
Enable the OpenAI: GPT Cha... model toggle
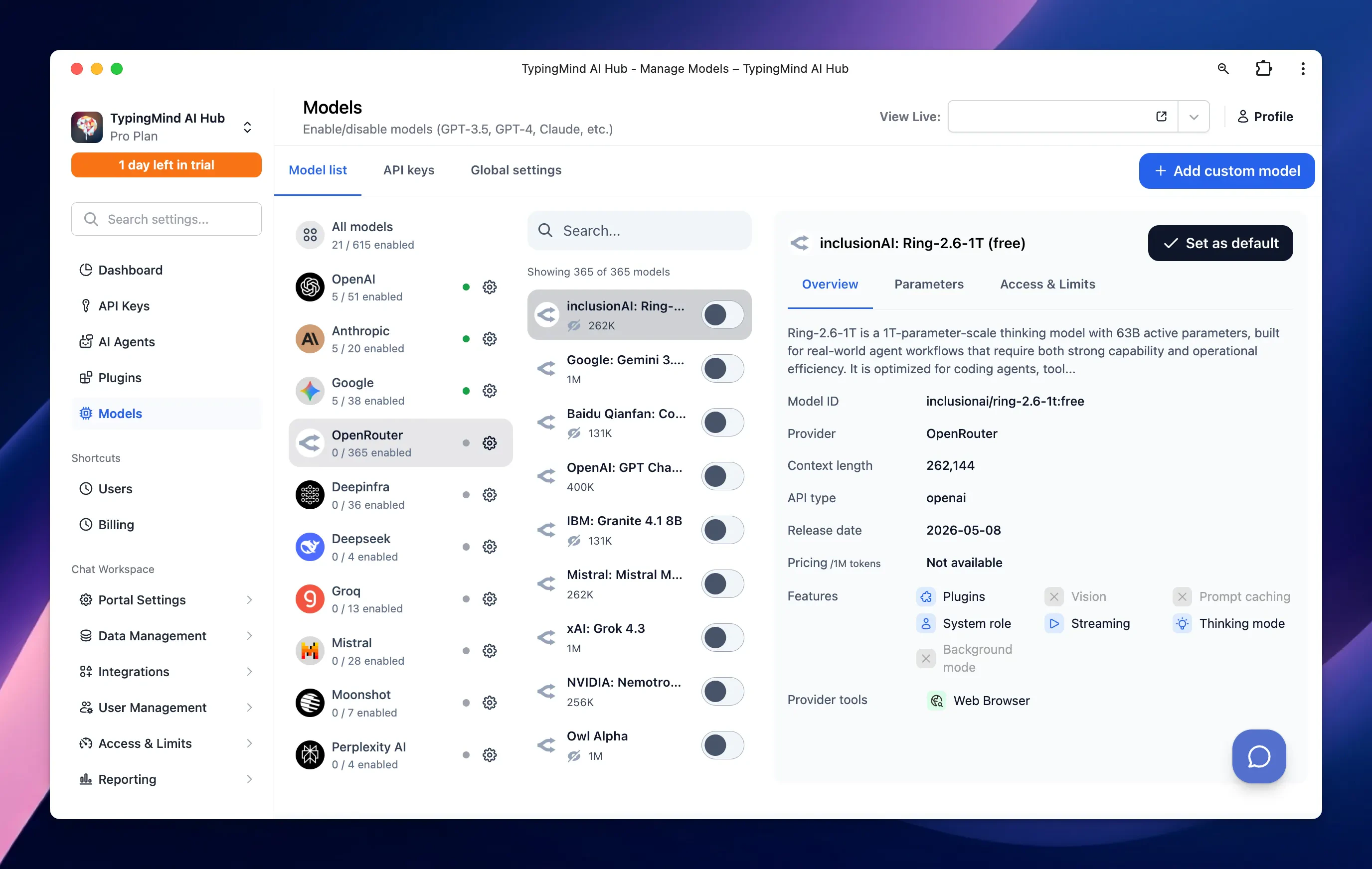tap(722, 476)
